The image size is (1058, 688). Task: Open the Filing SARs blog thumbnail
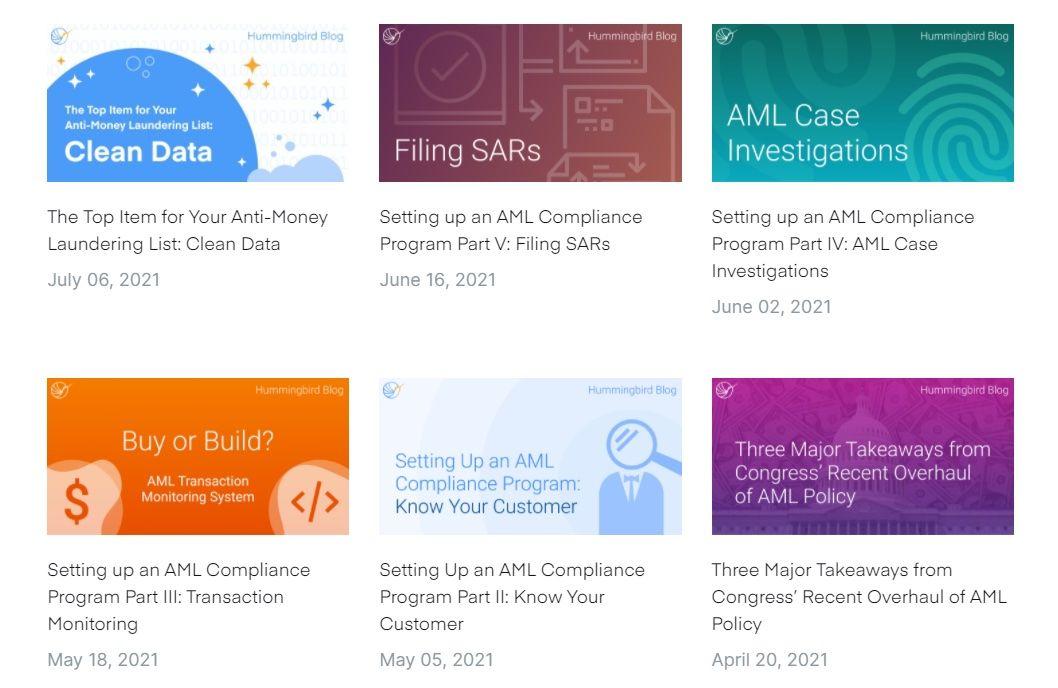tap(530, 103)
